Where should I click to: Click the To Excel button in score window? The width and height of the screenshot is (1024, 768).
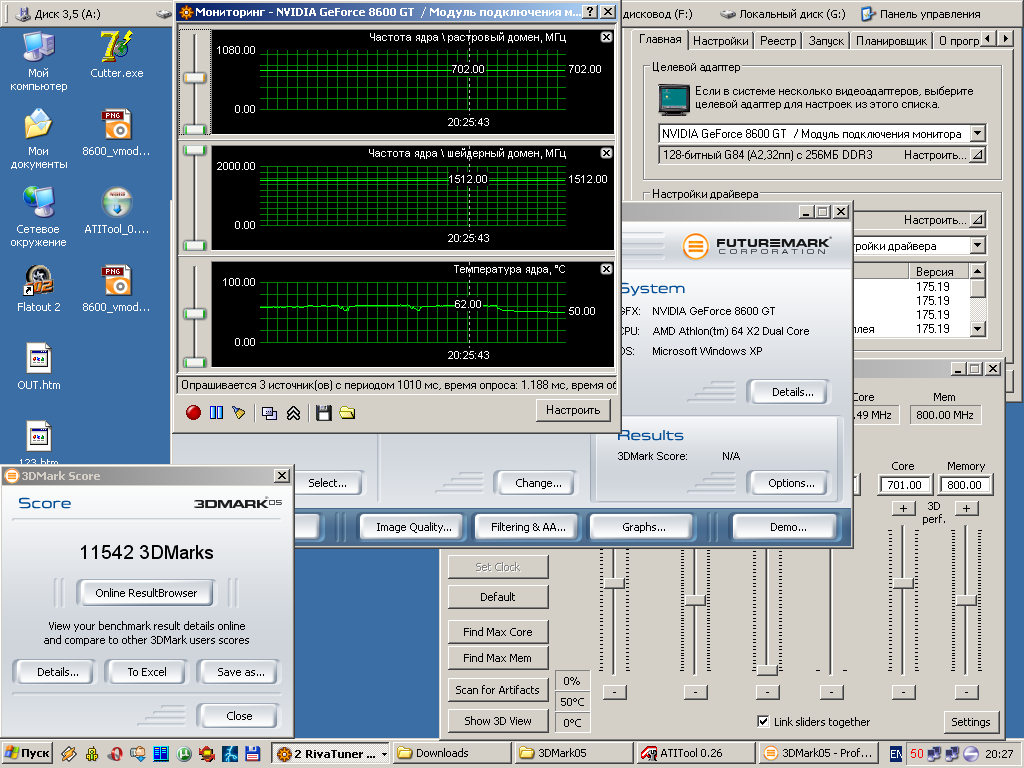(x=147, y=672)
